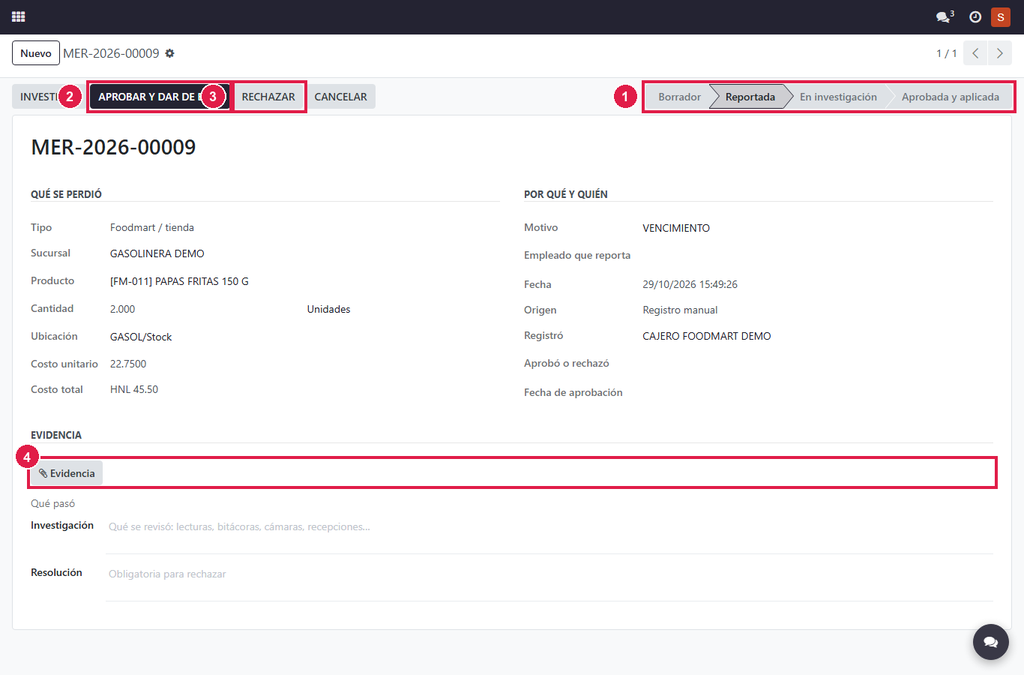Open the gear actions menu beside MER-2026-00009

(170, 54)
